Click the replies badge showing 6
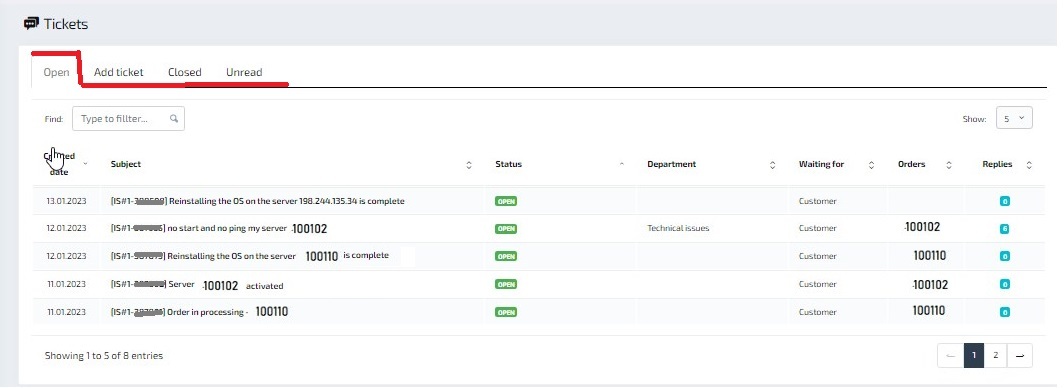 pos(1004,229)
